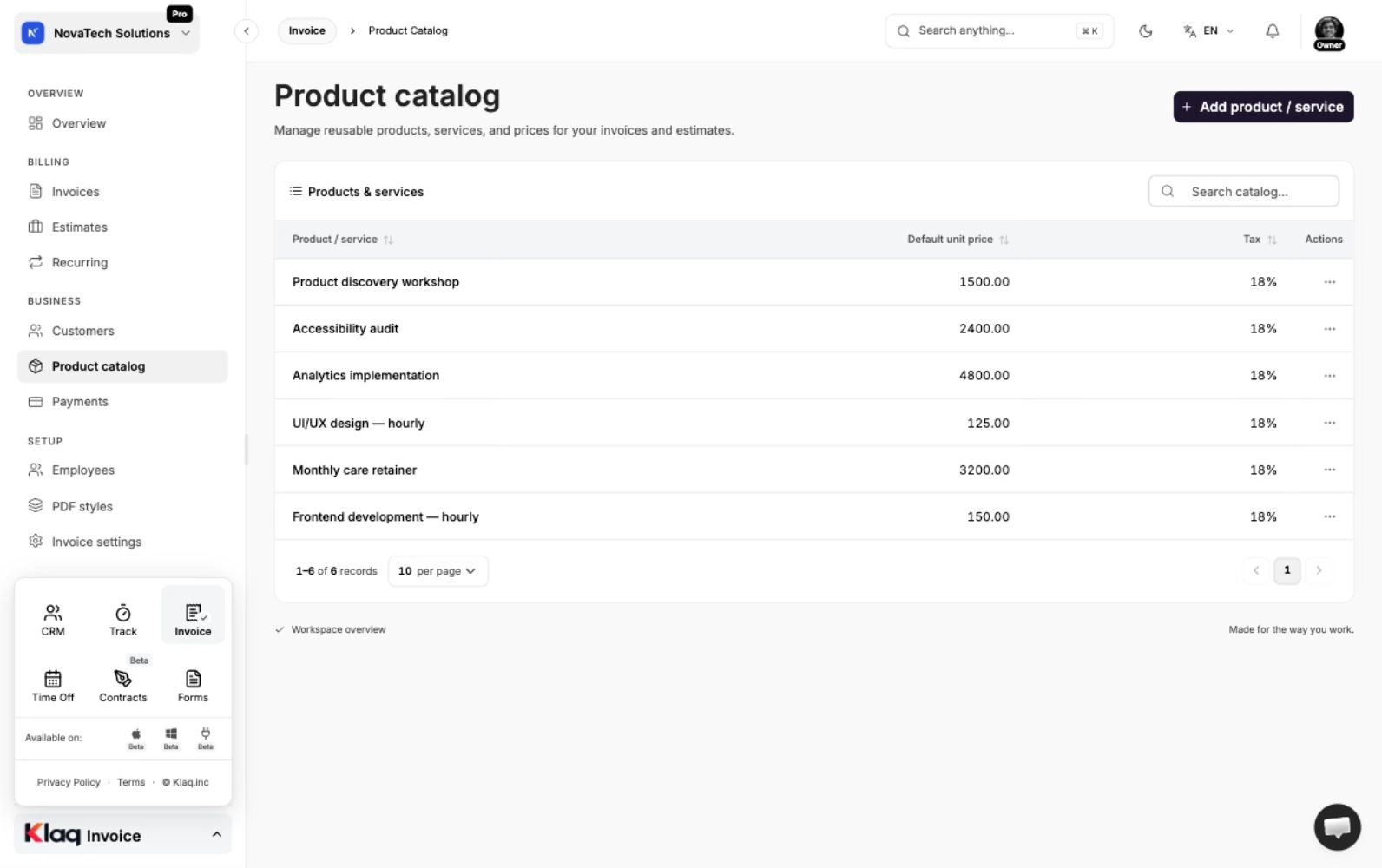Open the Privacy Policy link
This screenshot has height=868, width=1382.
tap(69, 783)
